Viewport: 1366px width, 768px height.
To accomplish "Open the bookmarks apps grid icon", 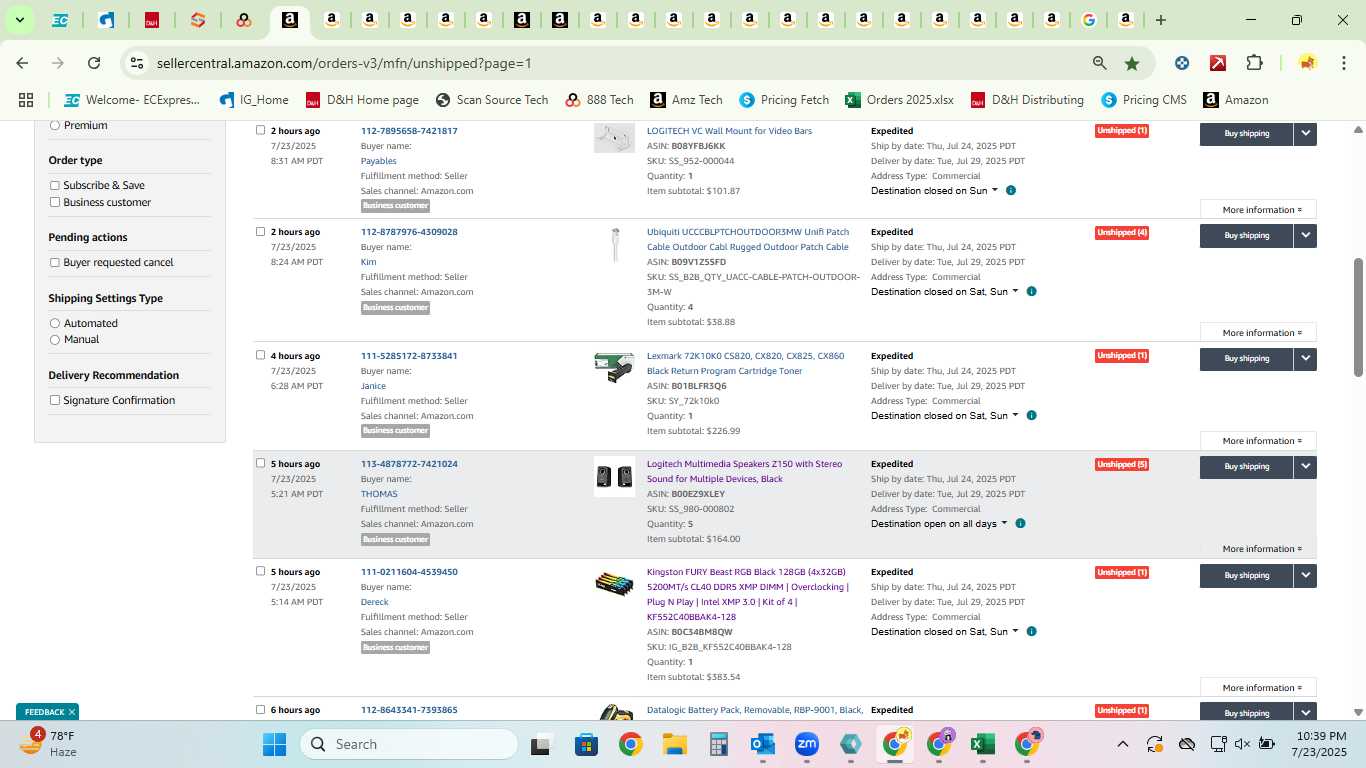I will (26, 100).
